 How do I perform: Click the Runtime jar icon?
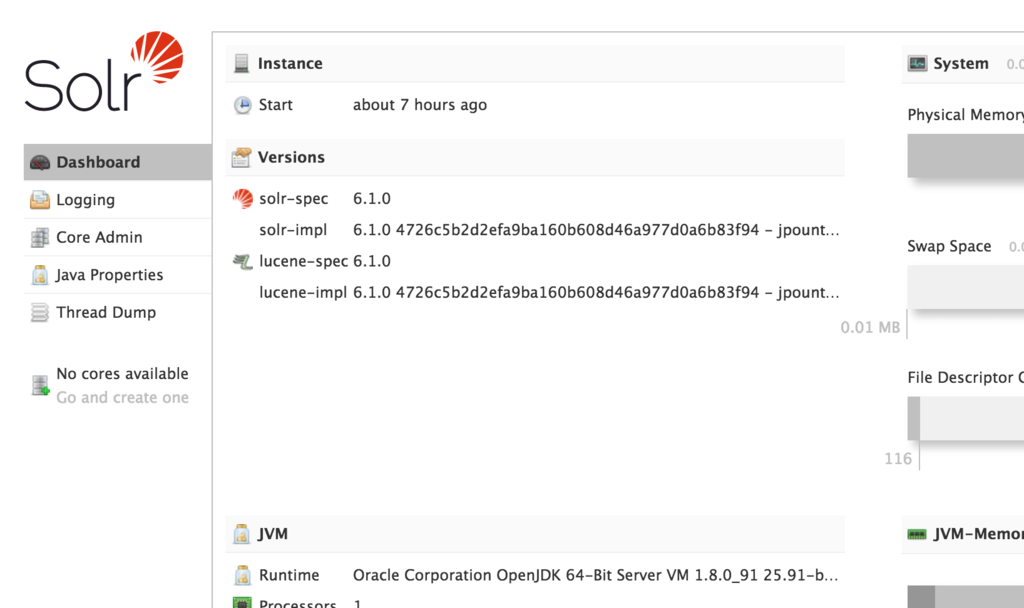tap(242, 575)
